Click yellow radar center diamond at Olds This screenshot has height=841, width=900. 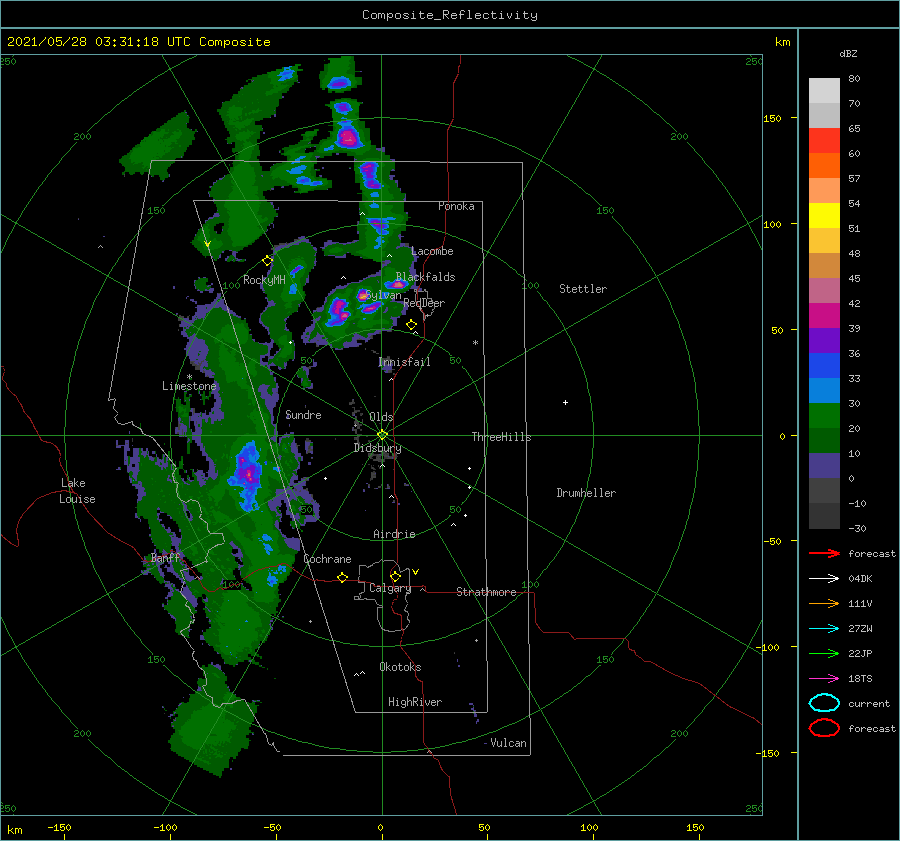point(382,435)
